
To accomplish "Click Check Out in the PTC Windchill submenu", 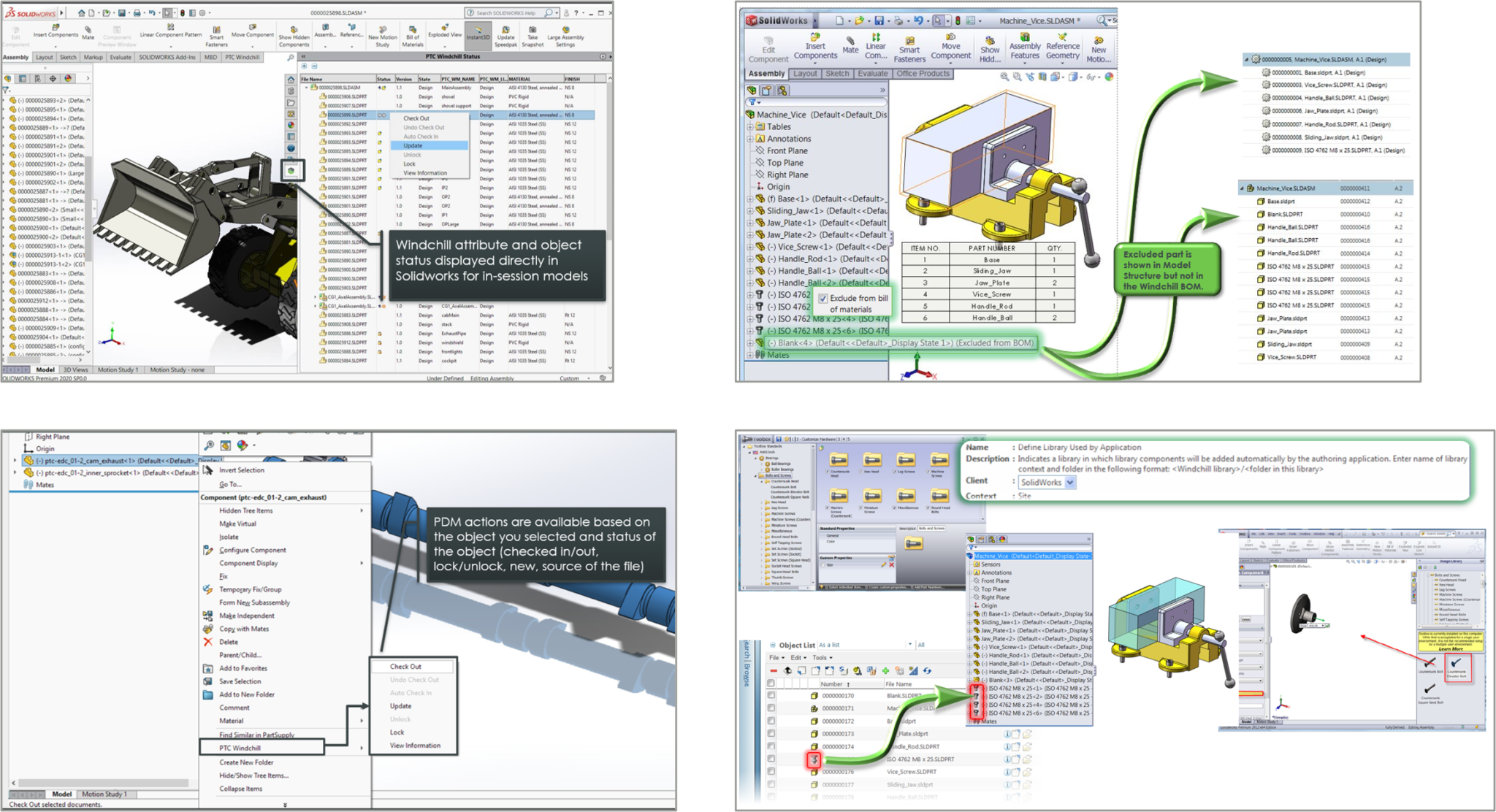I will point(405,667).
